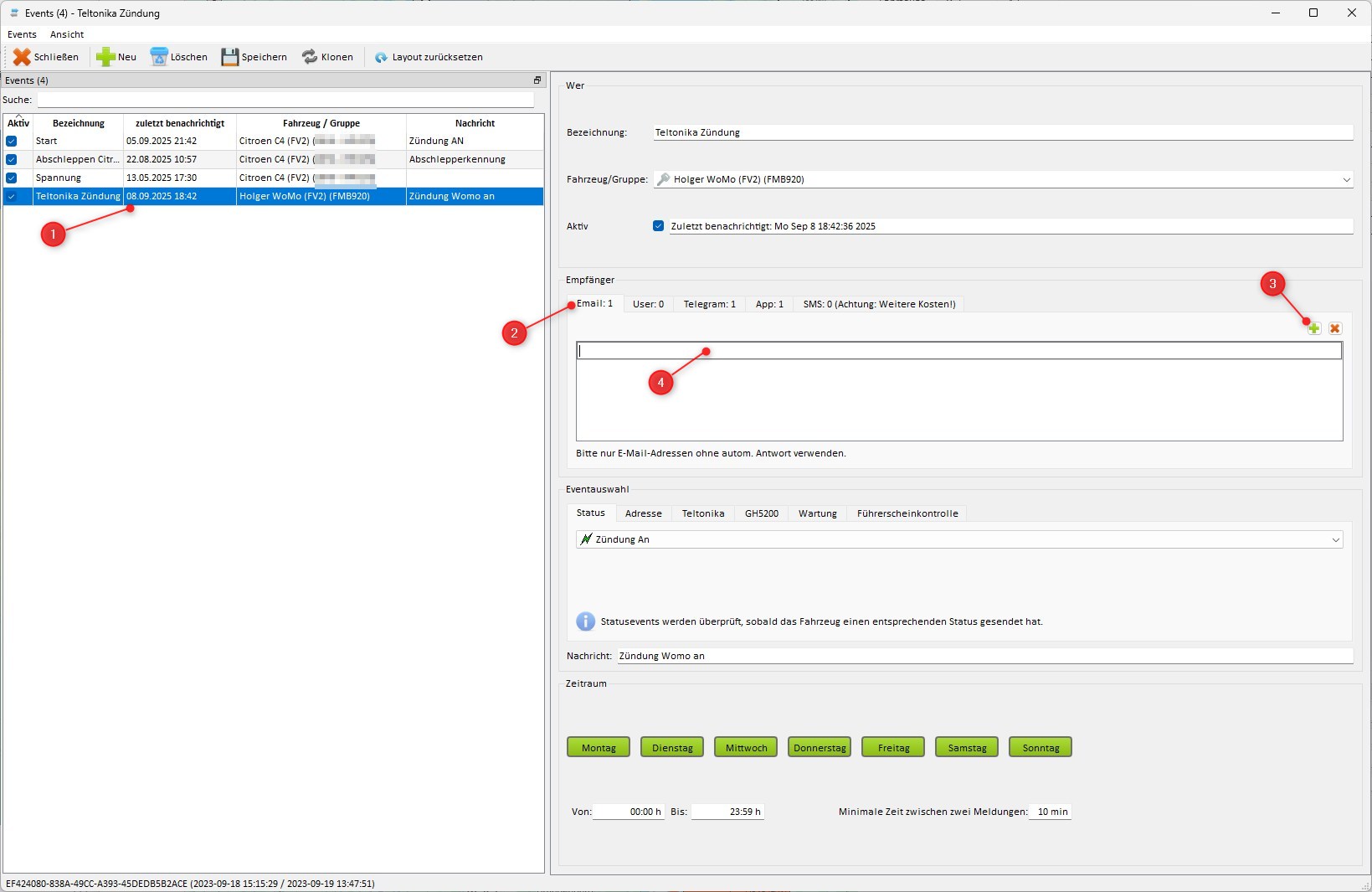1372x892 pixels.
Task: Click the Suche search field
Action: pyautogui.click(x=285, y=100)
